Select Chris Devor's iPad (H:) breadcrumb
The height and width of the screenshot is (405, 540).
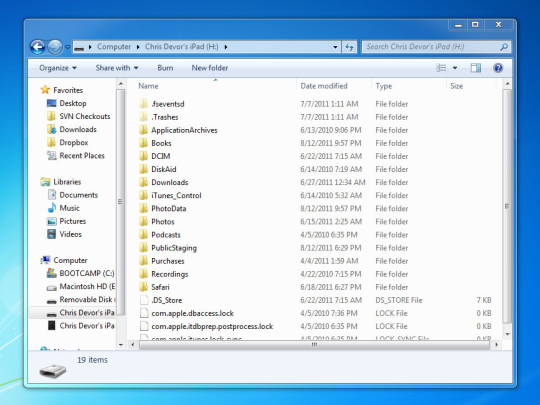point(181,47)
